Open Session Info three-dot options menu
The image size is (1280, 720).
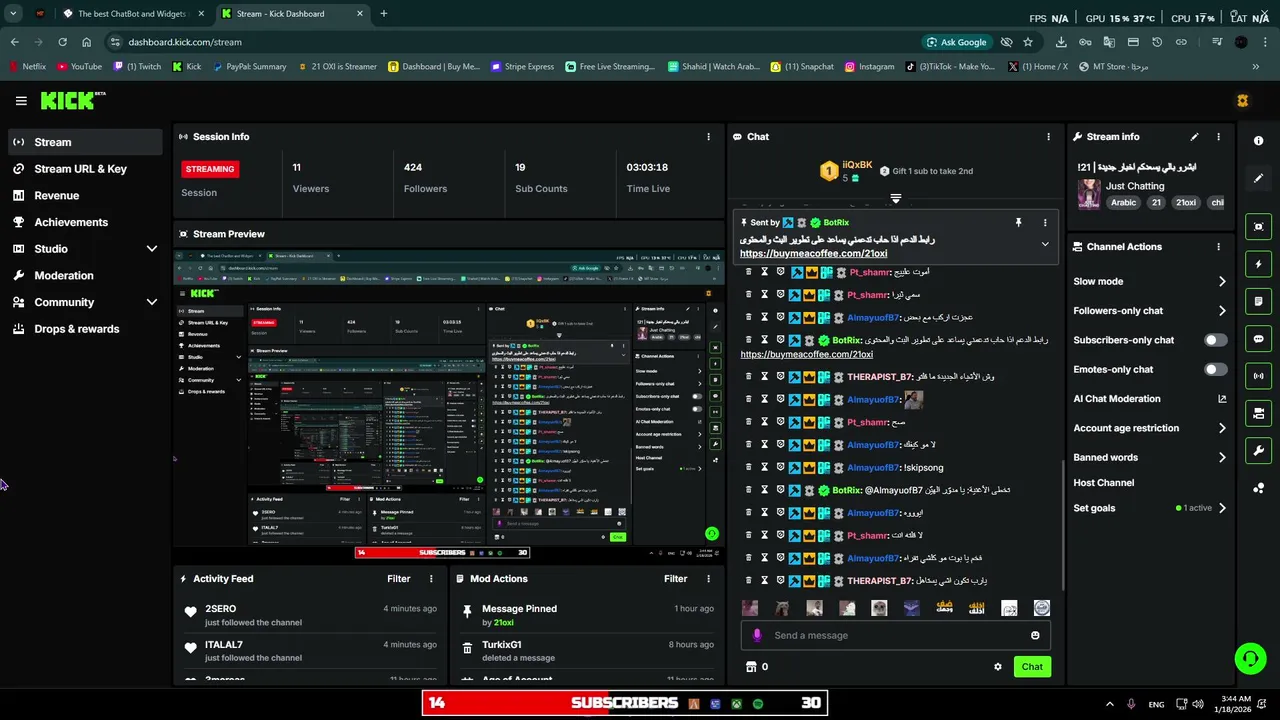click(x=708, y=137)
